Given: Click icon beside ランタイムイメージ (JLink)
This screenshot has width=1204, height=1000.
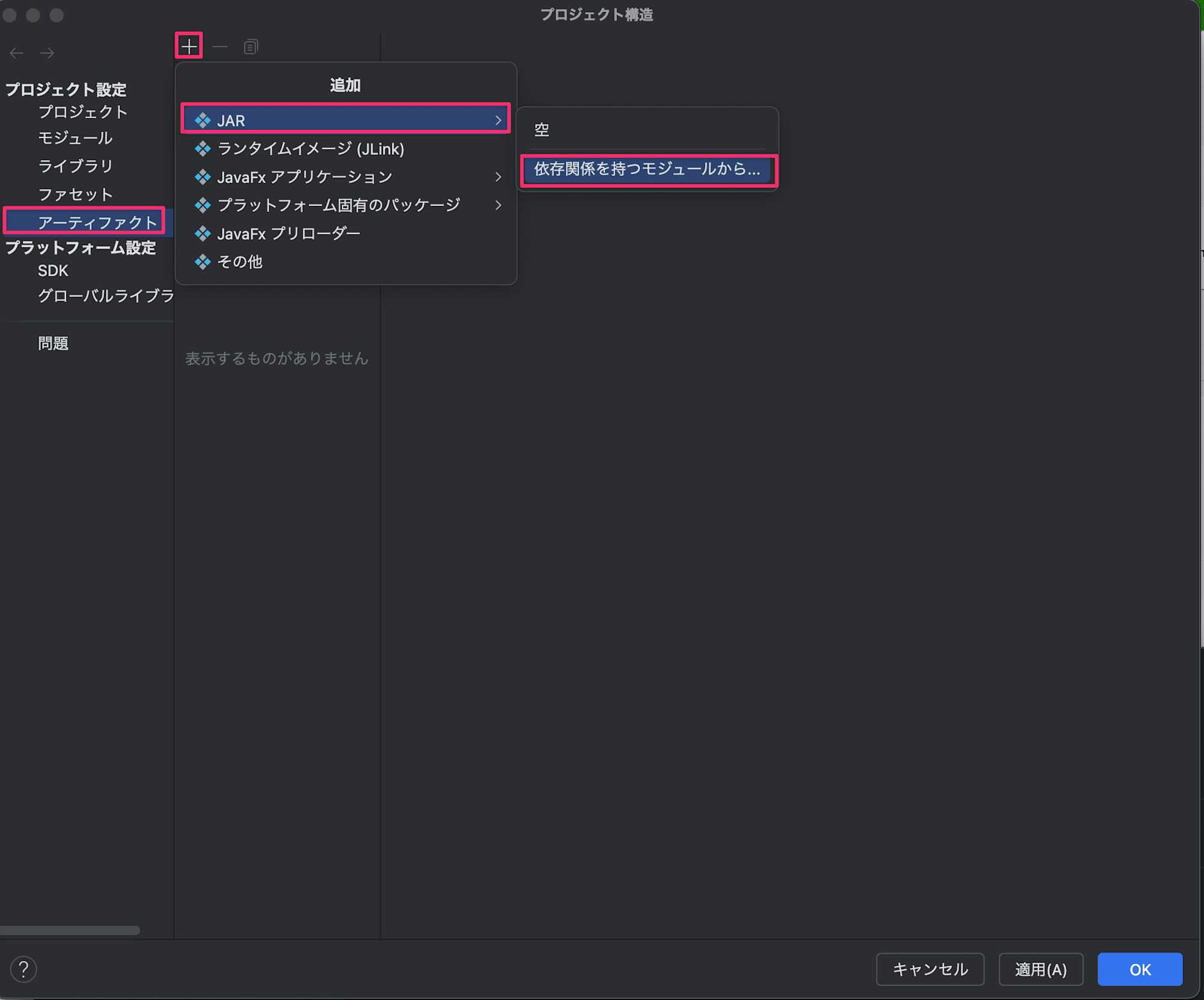Looking at the screenshot, I should coord(203,149).
